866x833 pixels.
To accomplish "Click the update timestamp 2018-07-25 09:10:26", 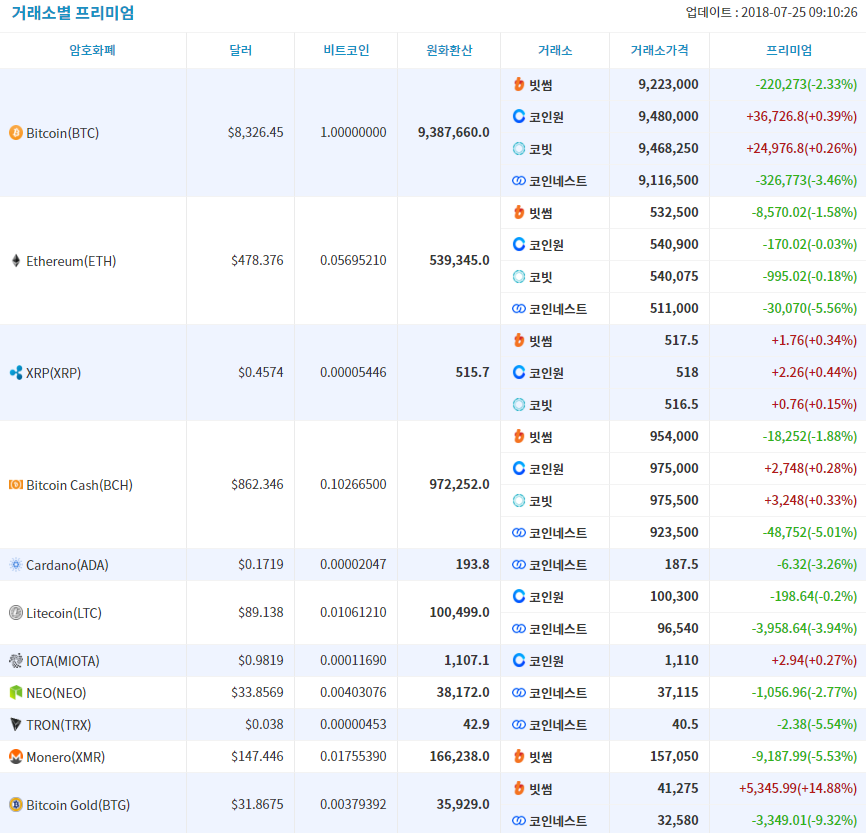I will point(799,12).
